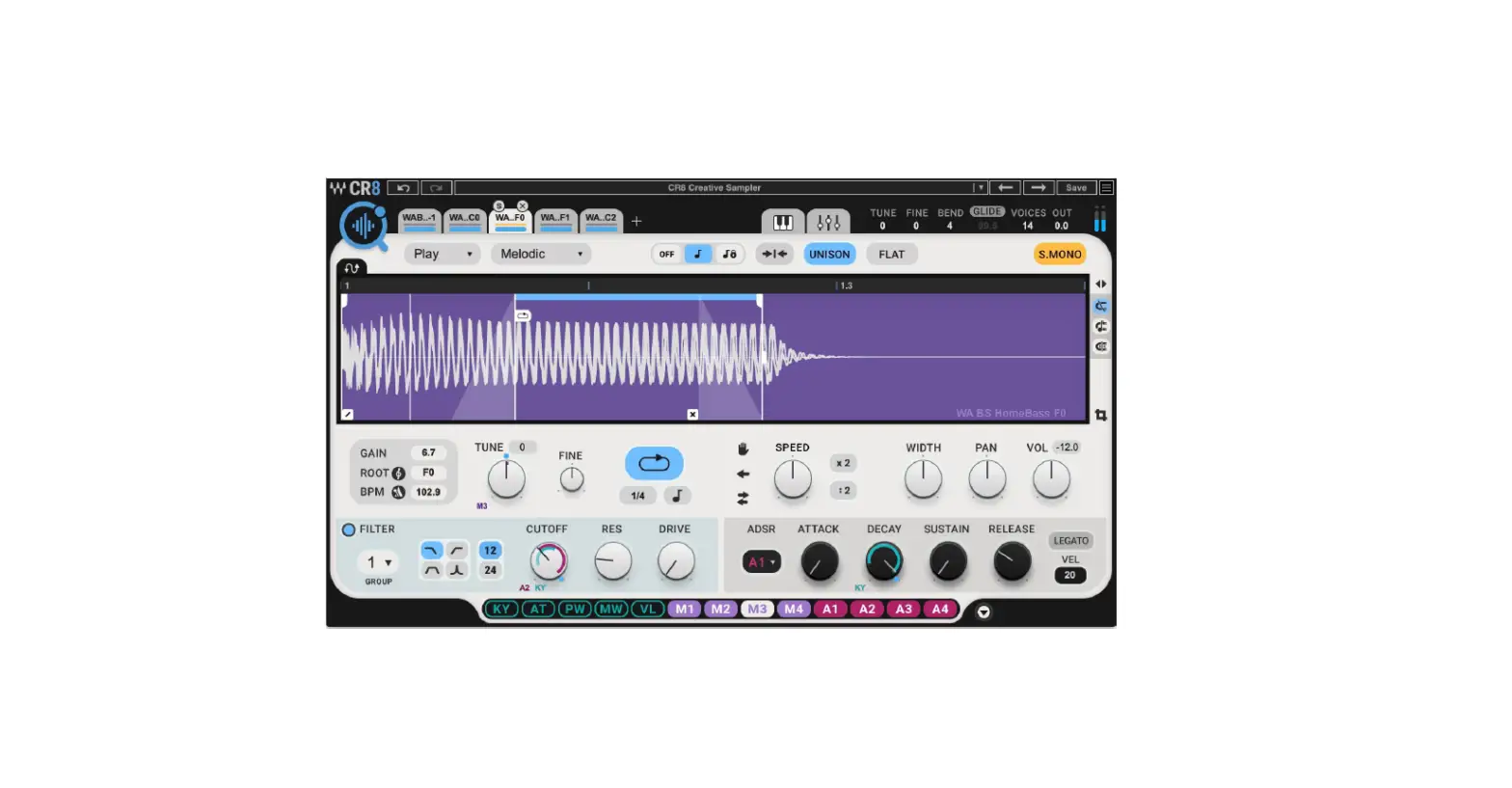
Task: Open the Melodic dropdown
Action: [541, 254]
